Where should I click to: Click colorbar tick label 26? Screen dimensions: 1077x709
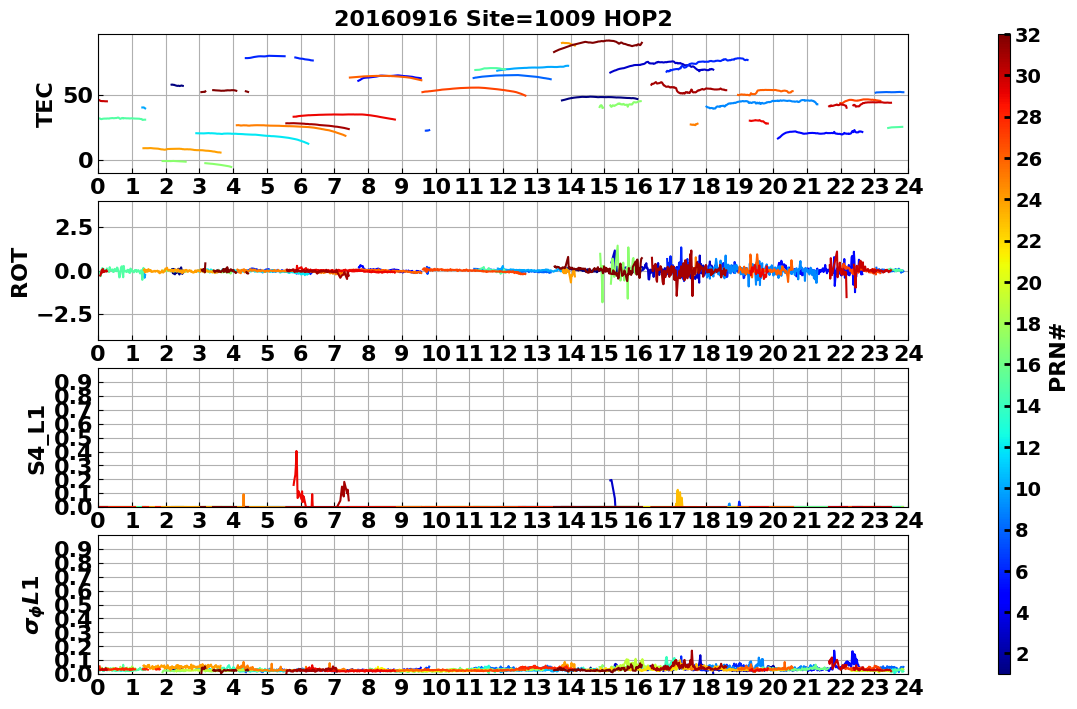[1028, 159]
